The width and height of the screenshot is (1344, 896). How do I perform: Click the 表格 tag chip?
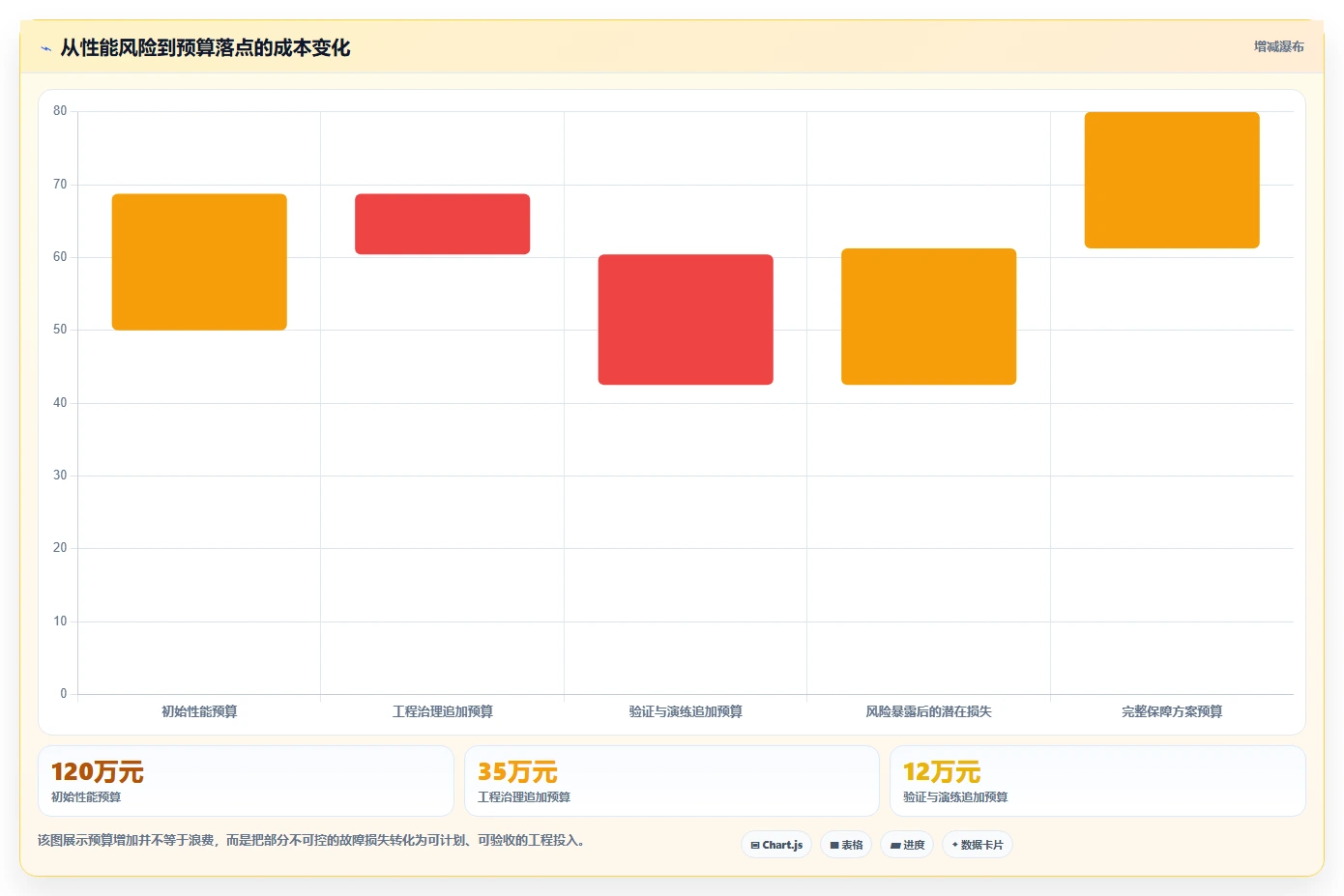(846, 845)
